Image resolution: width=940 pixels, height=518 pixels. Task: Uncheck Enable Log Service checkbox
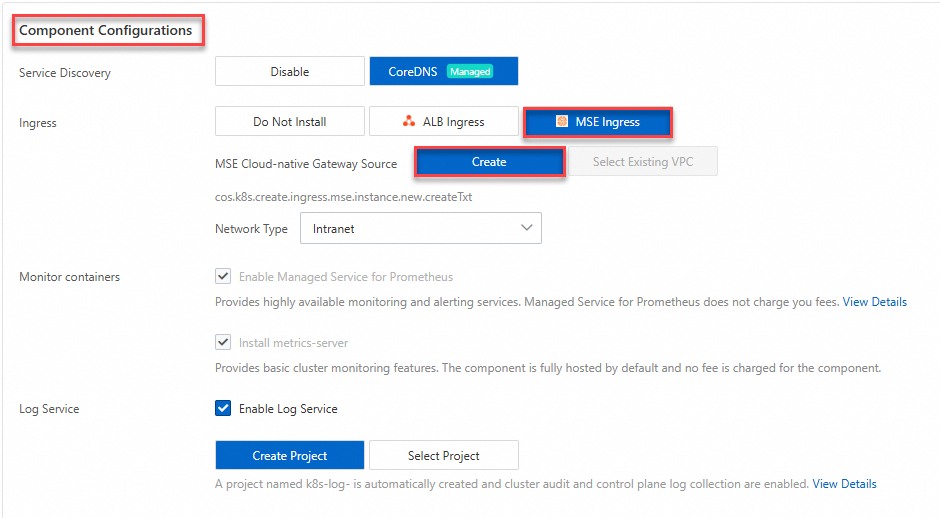click(223, 408)
